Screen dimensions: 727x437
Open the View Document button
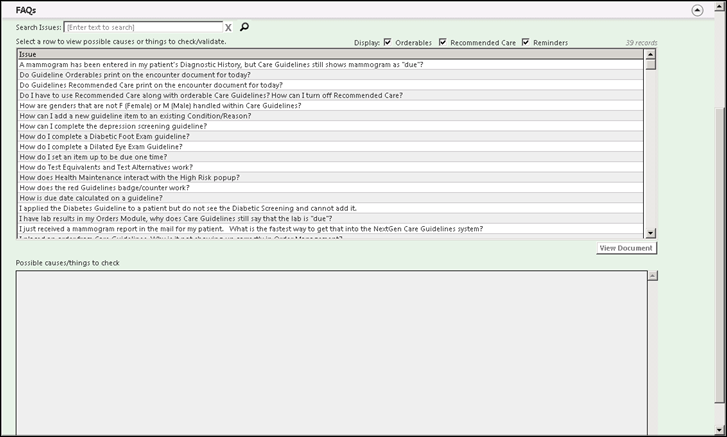click(x=626, y=248)
